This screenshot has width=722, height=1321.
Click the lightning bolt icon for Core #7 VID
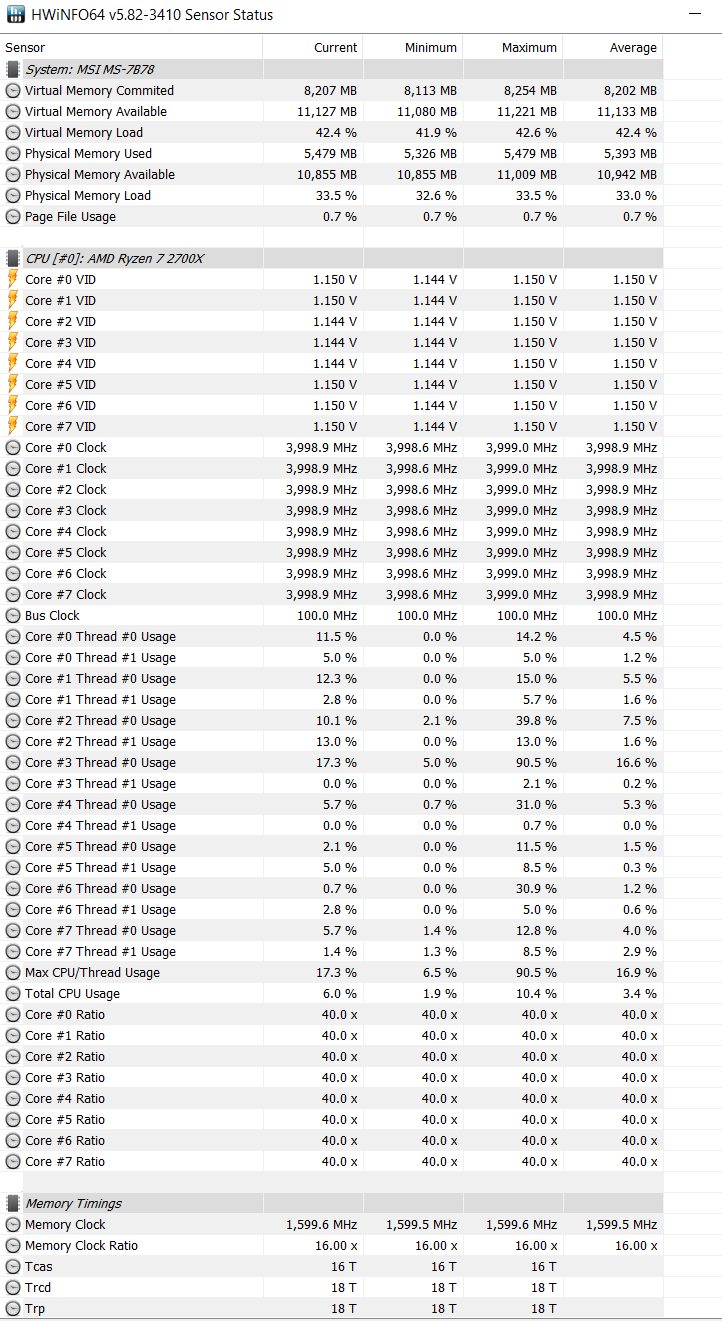point(13,426)
